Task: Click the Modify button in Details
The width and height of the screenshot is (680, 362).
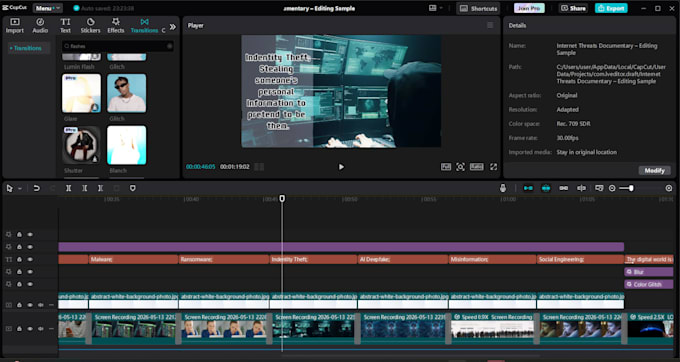Action: pos(654,170)
